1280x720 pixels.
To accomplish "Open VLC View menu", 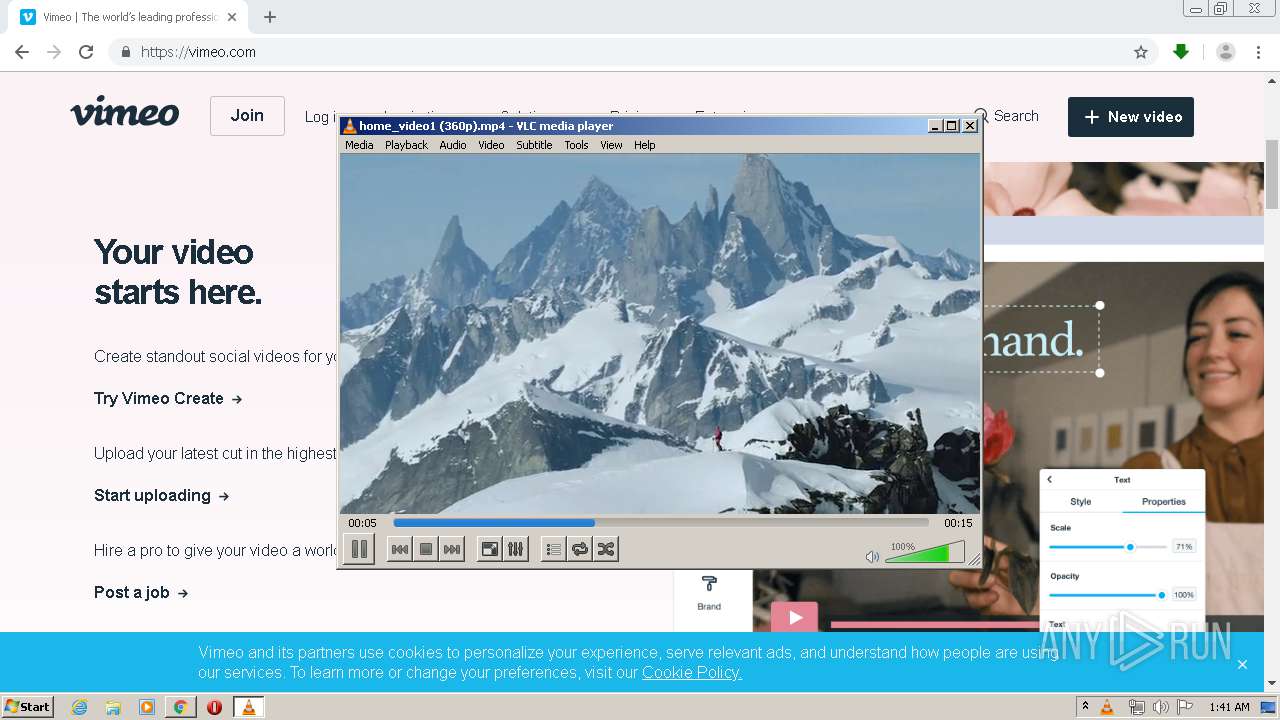I will [x=611, y=145].
